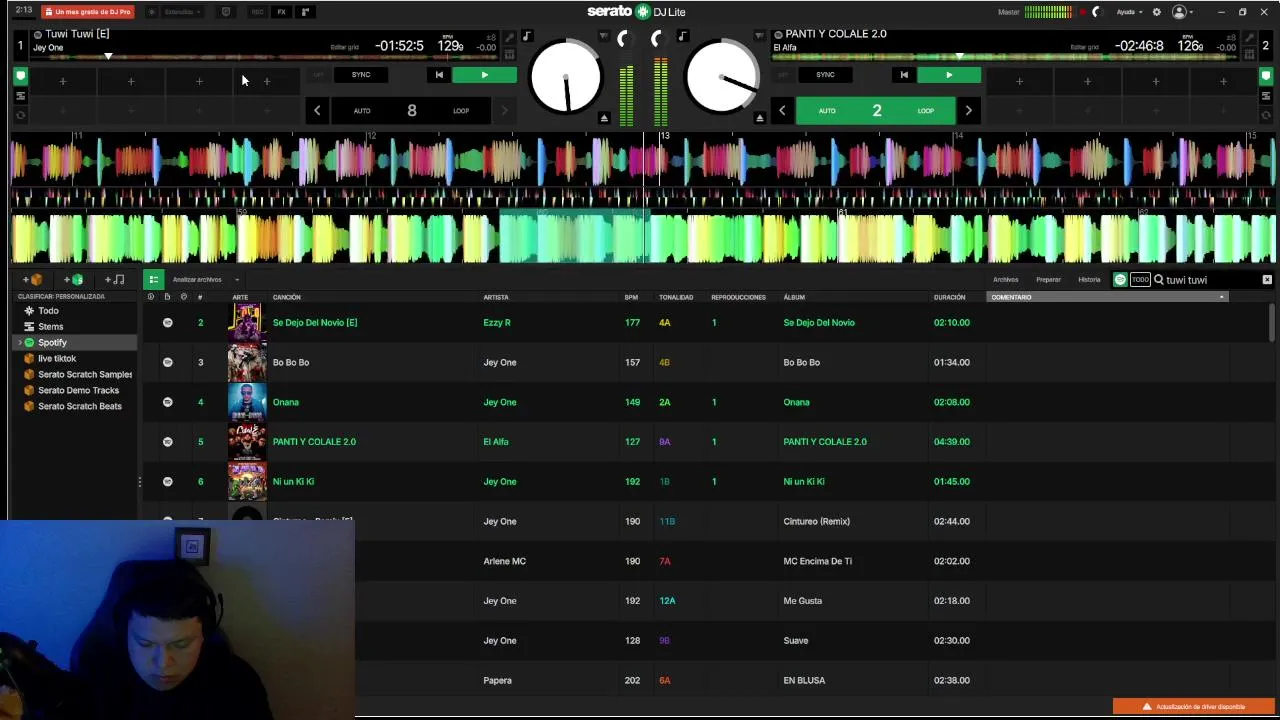
Task: Open 'Serato Scratch Beats' crate
Action: coord(80,407)
